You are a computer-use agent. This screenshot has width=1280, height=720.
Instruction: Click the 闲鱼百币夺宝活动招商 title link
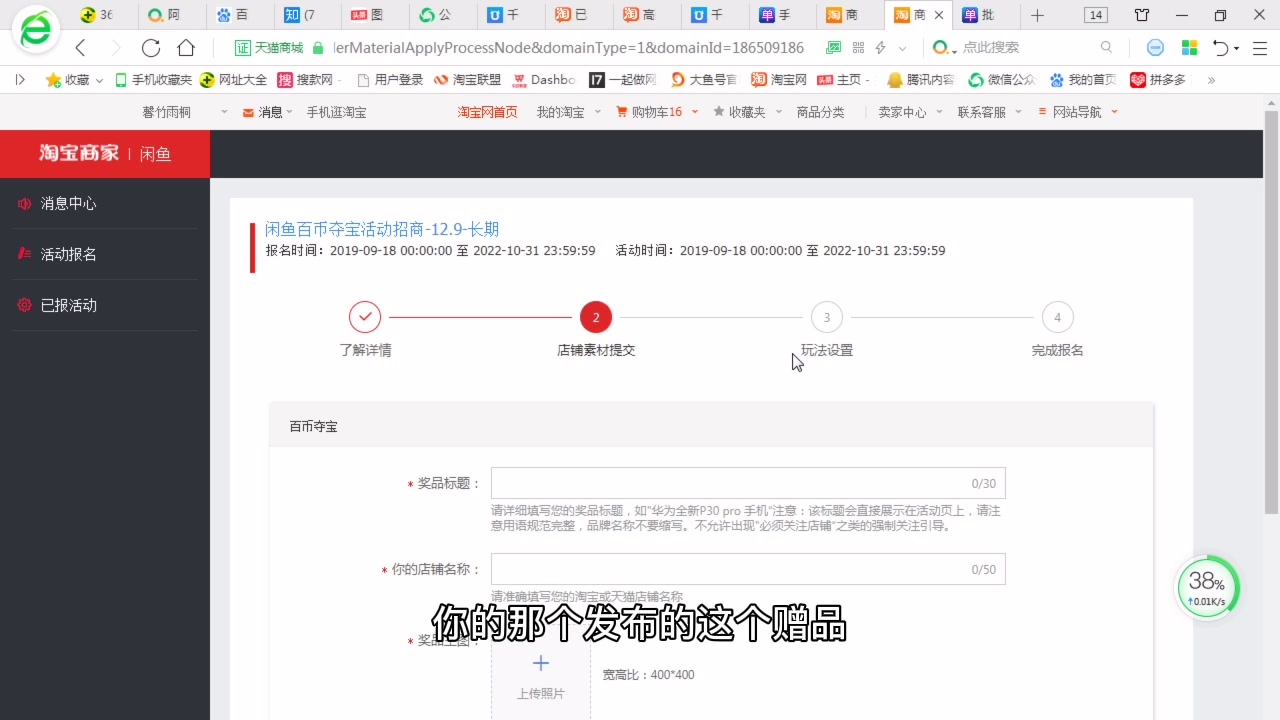[x=382, y=229]
